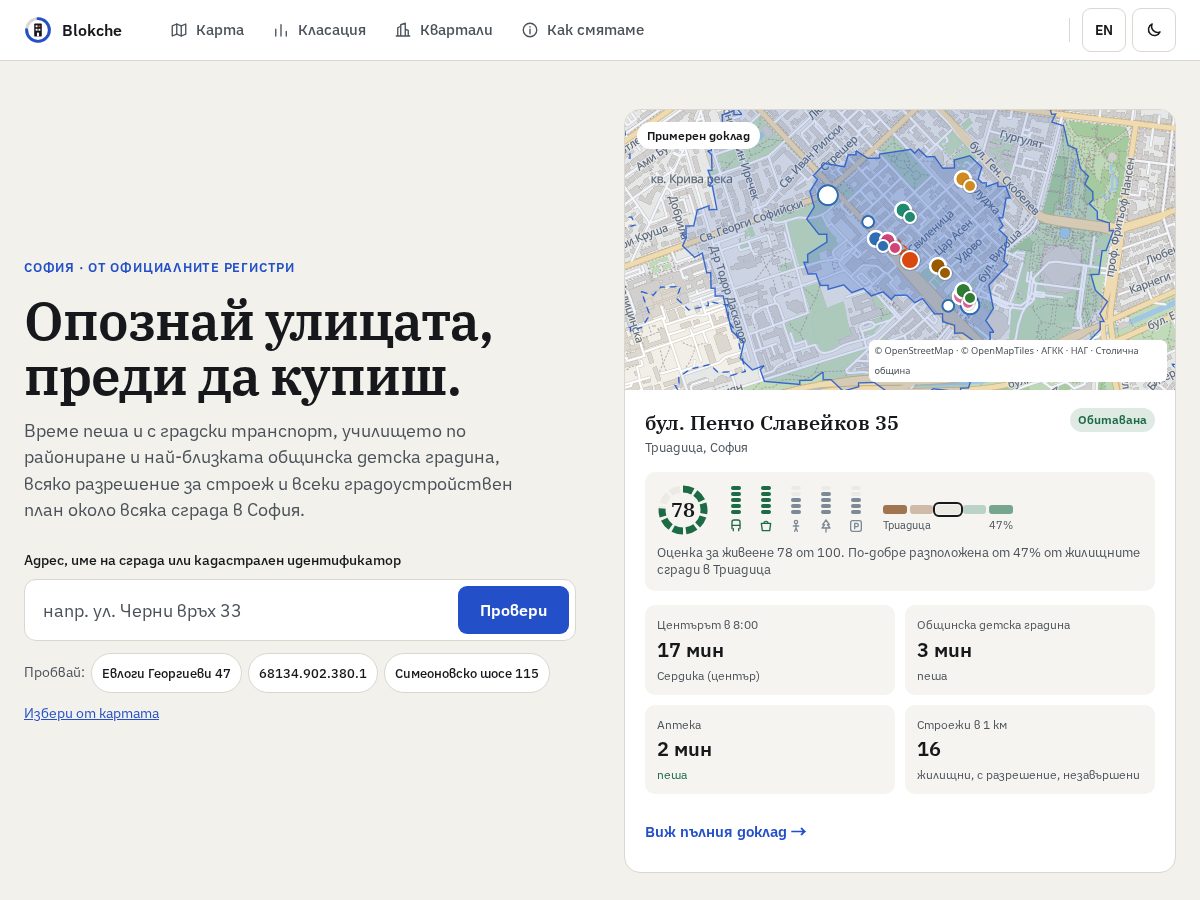Click the 17 мин value
The width and height of the screenshot is (1200, 900).
[690, 650]
